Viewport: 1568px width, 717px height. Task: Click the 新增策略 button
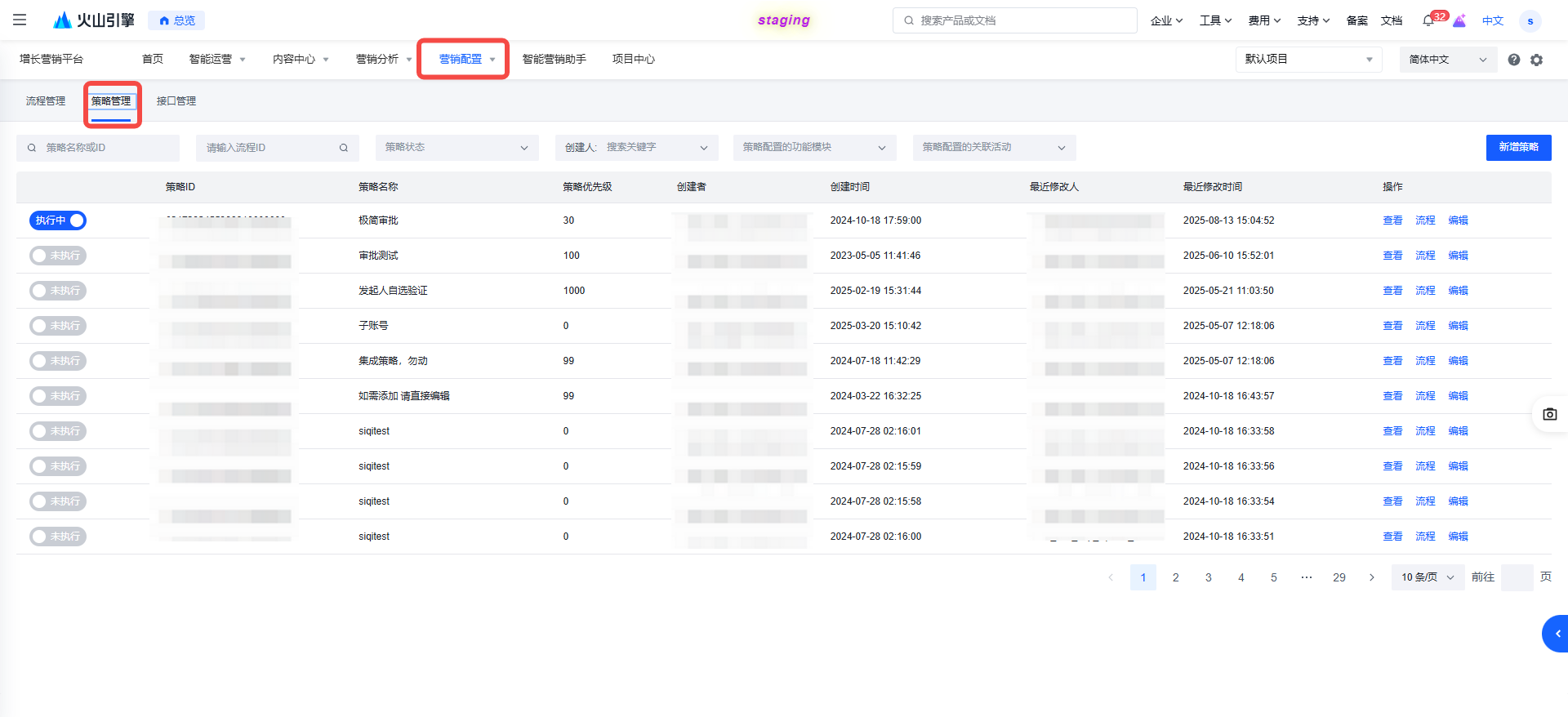coord(1518,148)
